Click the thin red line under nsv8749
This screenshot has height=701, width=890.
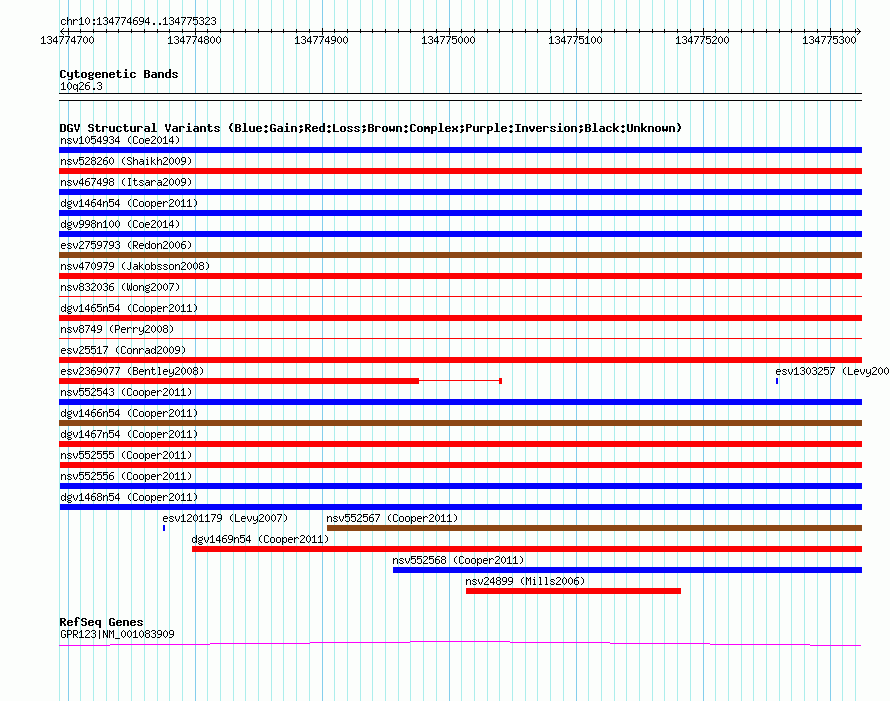pos(460,338)
